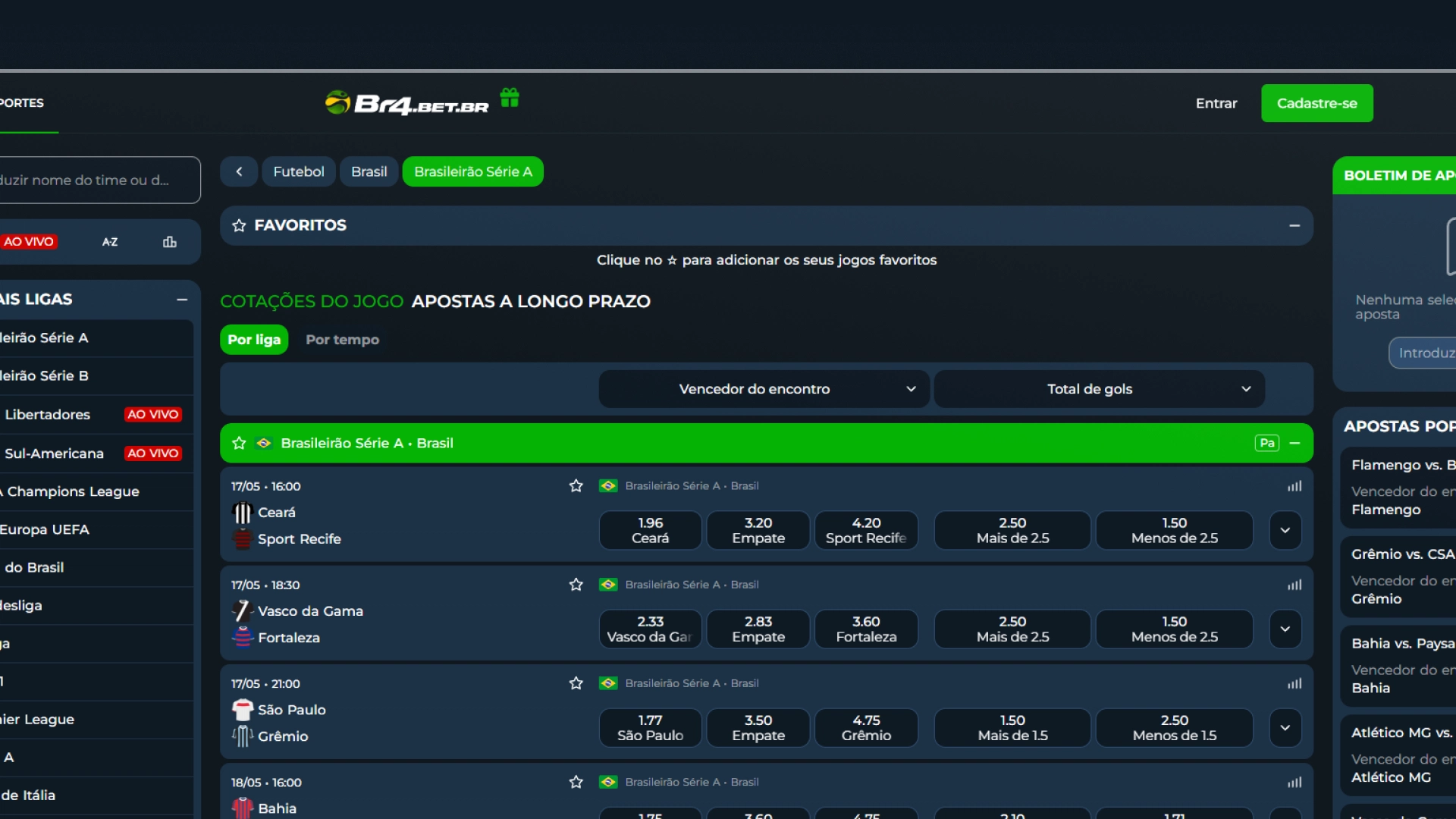
Task: Click the Cadastre-se button
Action: tap(1317, 103)
